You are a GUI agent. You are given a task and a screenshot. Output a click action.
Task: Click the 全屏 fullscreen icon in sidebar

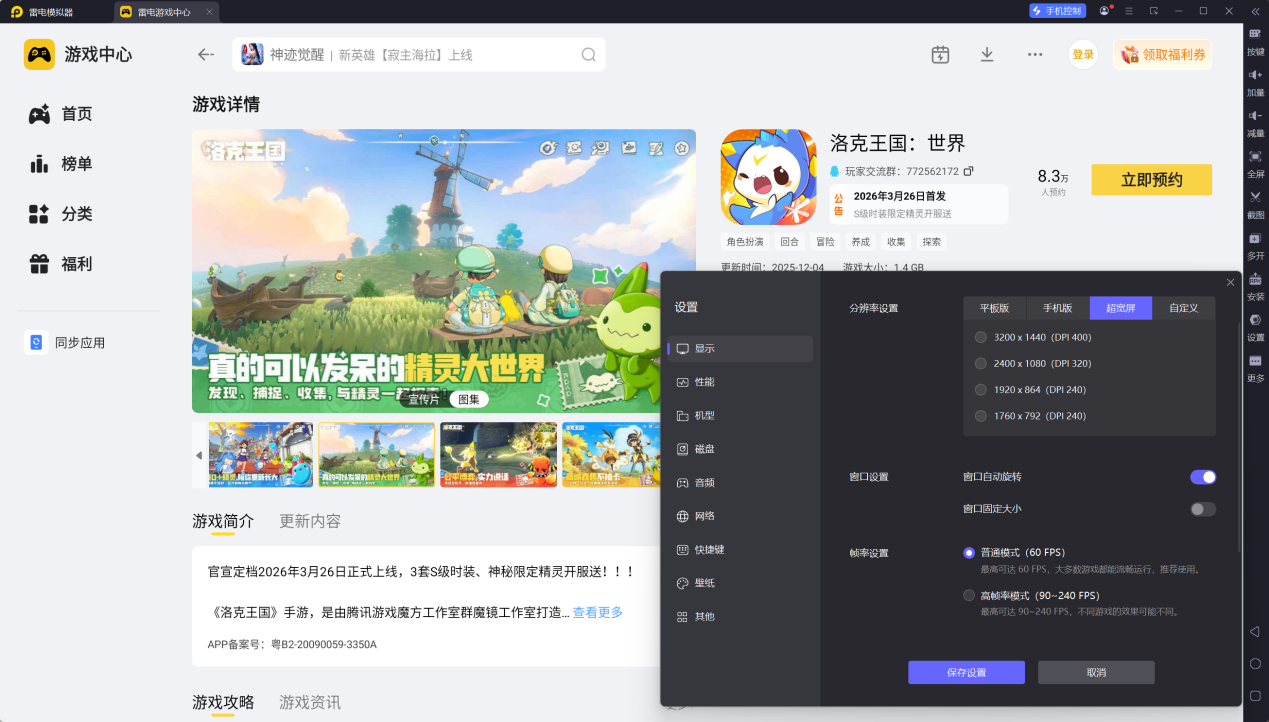(x=1255, y=157)
